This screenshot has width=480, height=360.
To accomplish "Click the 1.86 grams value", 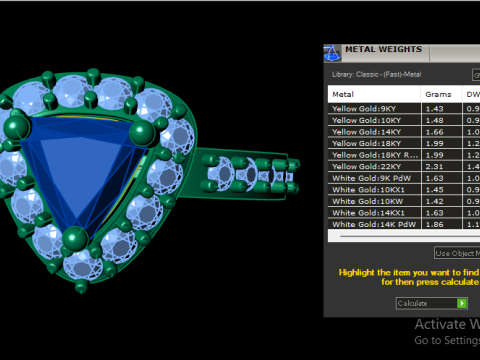I will tap(435, 224).
